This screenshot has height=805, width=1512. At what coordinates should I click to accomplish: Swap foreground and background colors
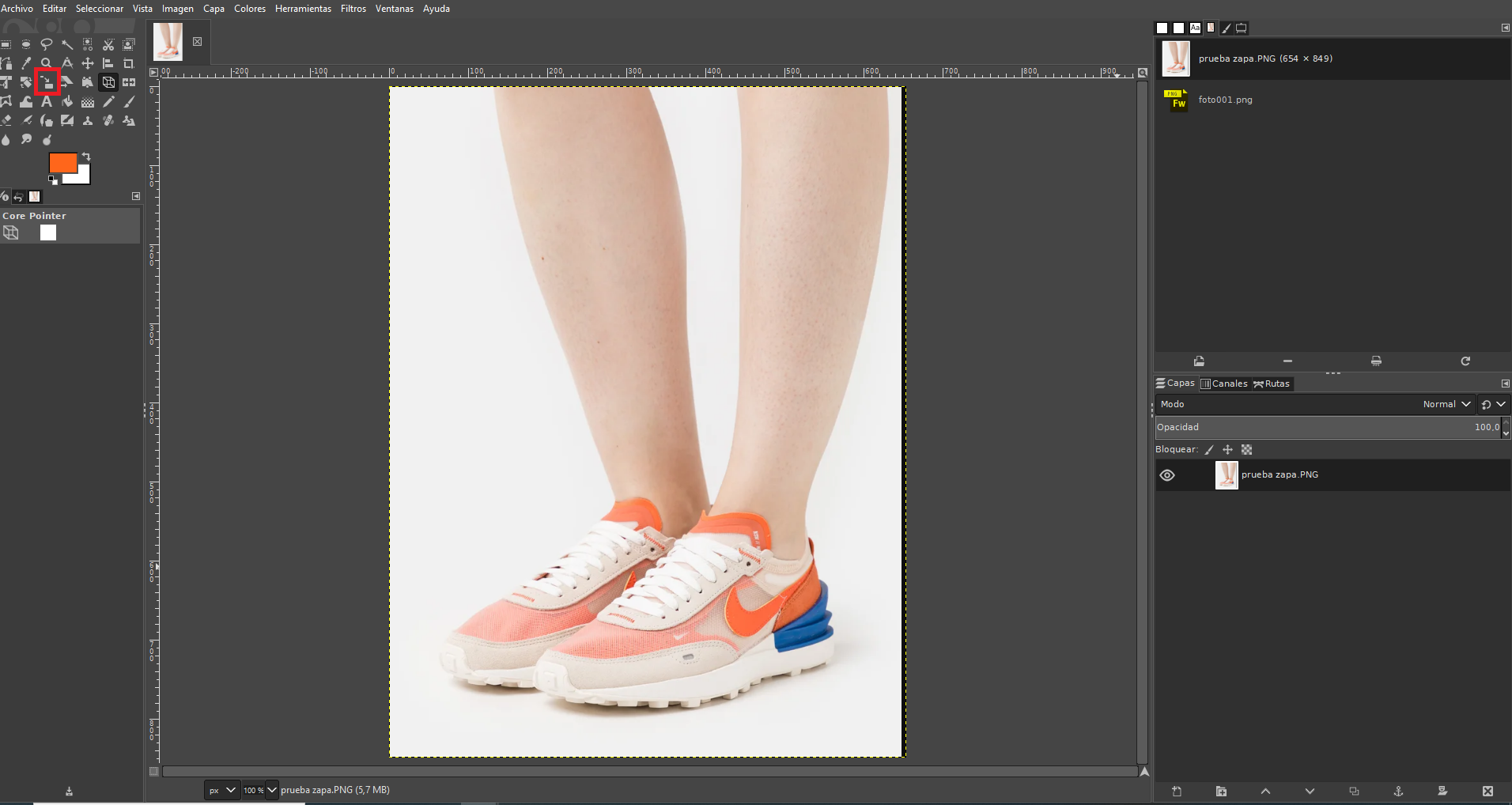(x=86, y=157)
